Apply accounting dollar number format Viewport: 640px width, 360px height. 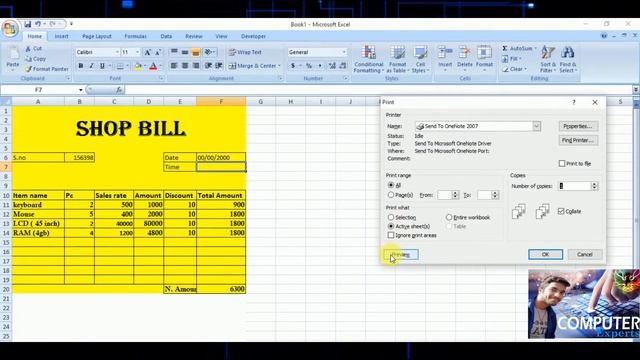(x=293, y=66)
